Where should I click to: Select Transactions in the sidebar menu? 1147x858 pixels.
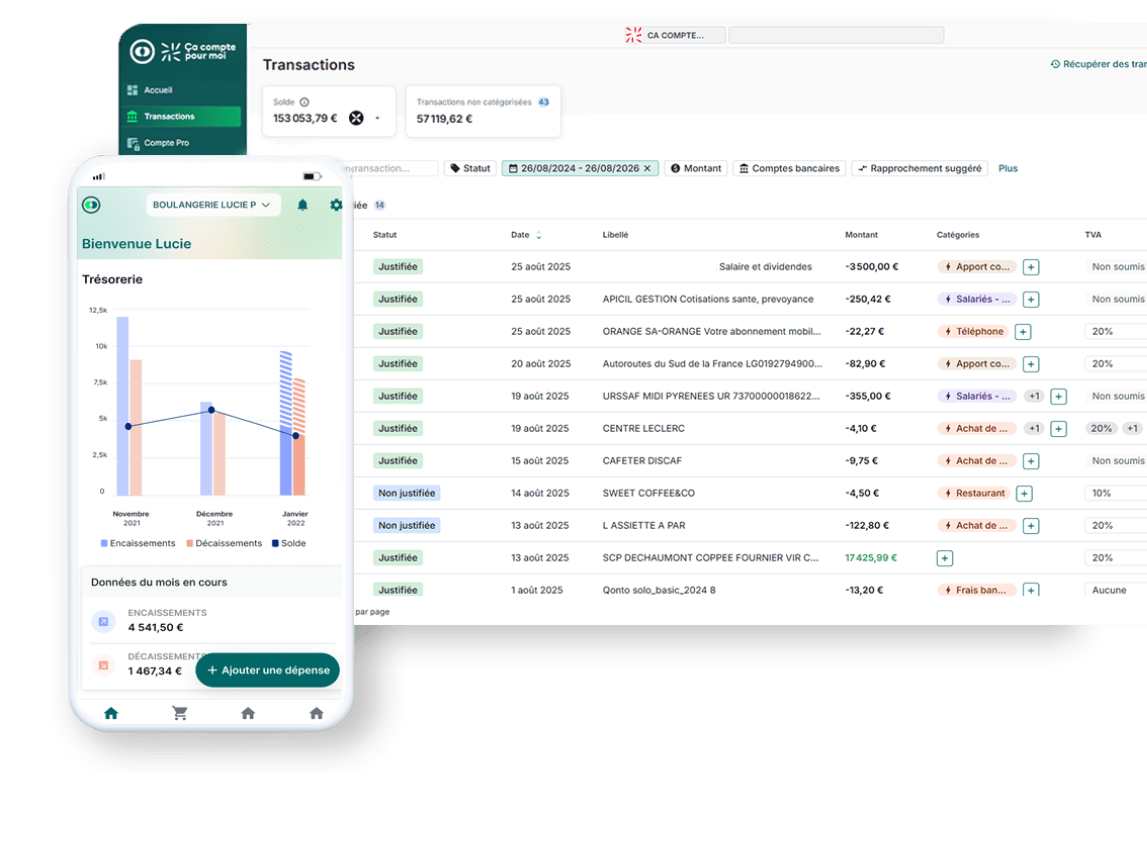[169, 117]
